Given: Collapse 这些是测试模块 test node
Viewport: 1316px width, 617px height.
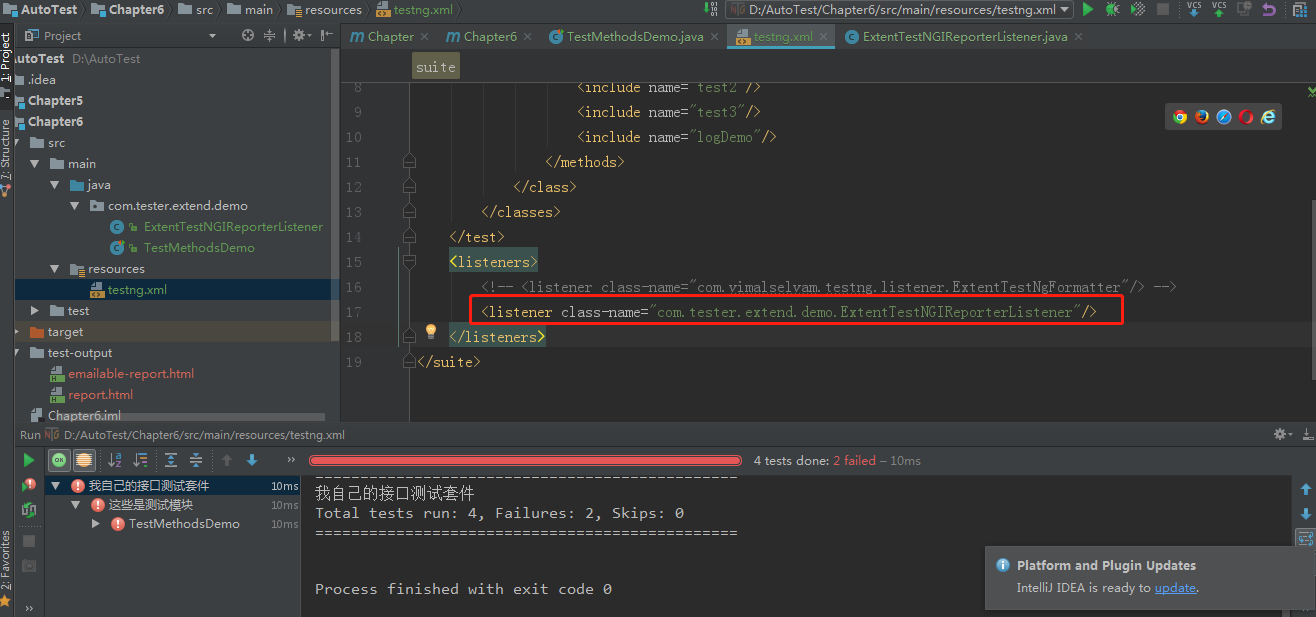Looking at the screenshot, I should pyautogui.click(x=76, y=505).
